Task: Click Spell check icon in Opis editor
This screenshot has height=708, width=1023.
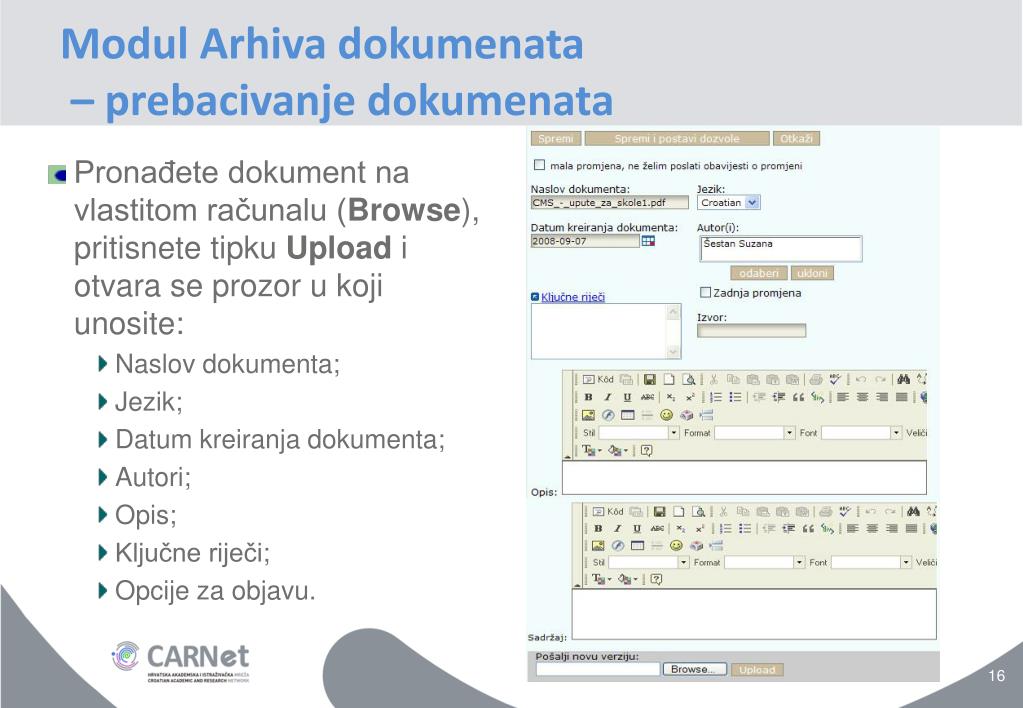Action: coord(835,379)
